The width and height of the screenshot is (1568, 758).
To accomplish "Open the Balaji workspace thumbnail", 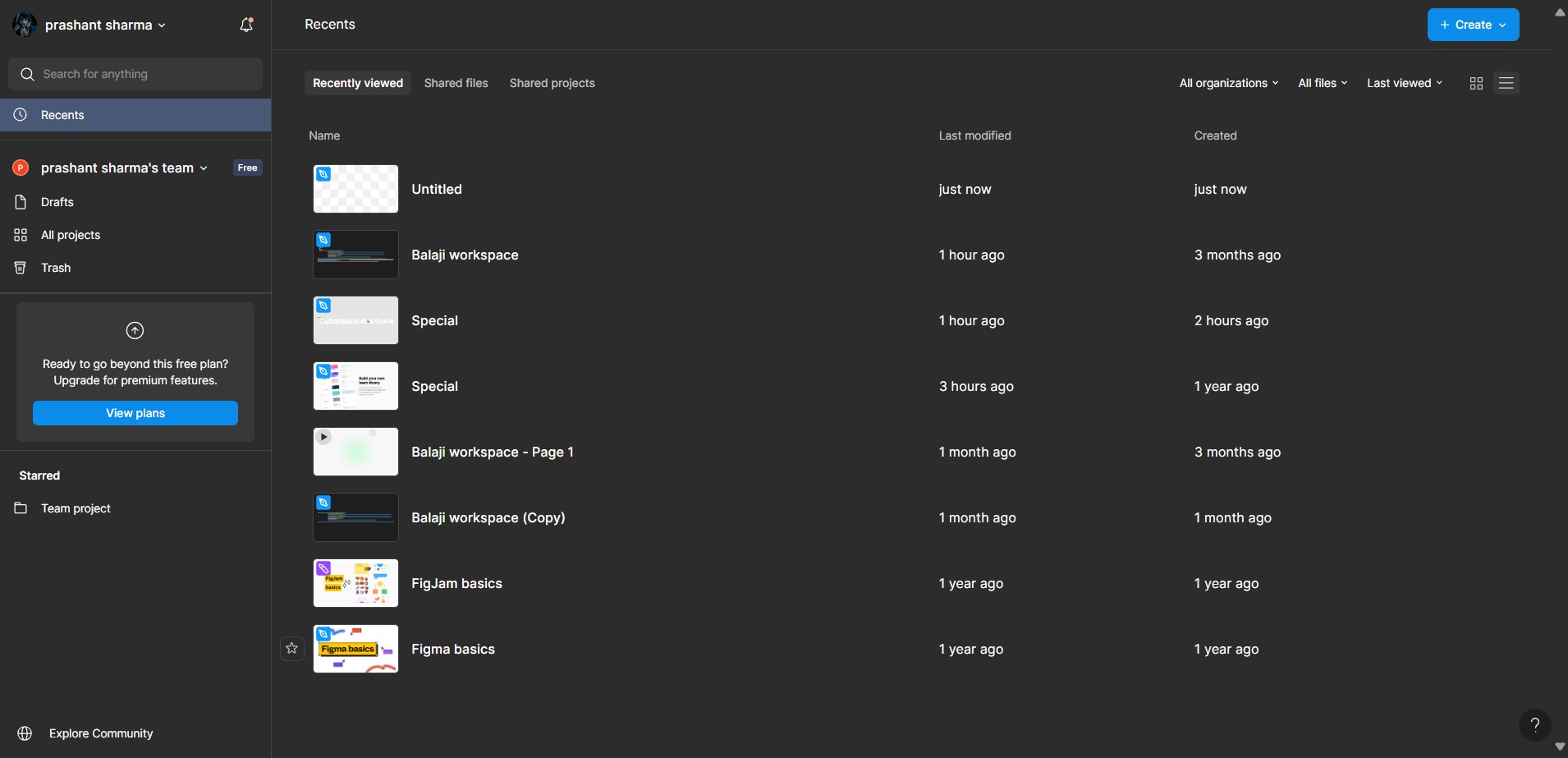I will coord(355,255).
